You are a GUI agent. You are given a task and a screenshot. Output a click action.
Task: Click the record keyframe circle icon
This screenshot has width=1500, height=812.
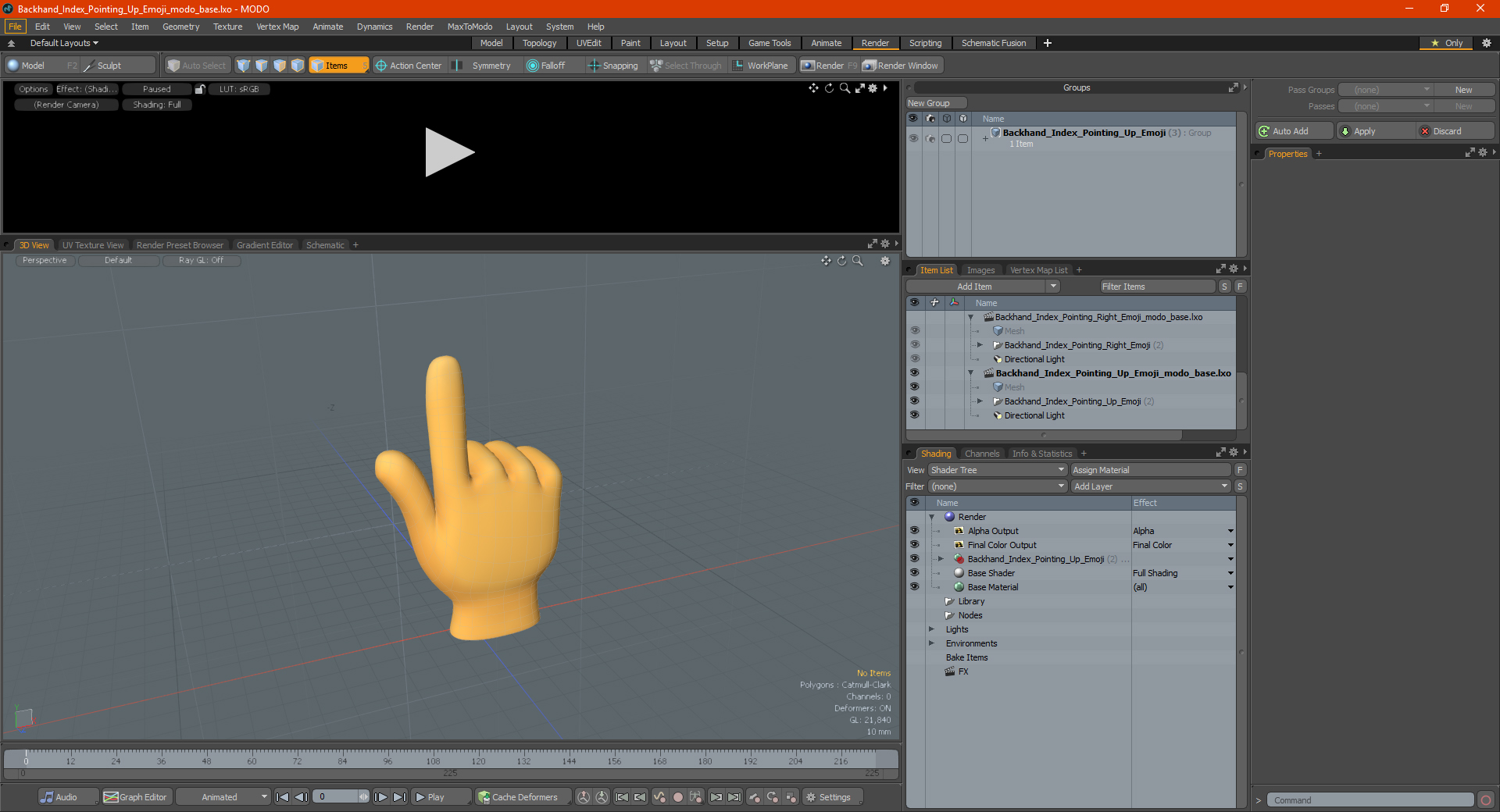(678, 797)
